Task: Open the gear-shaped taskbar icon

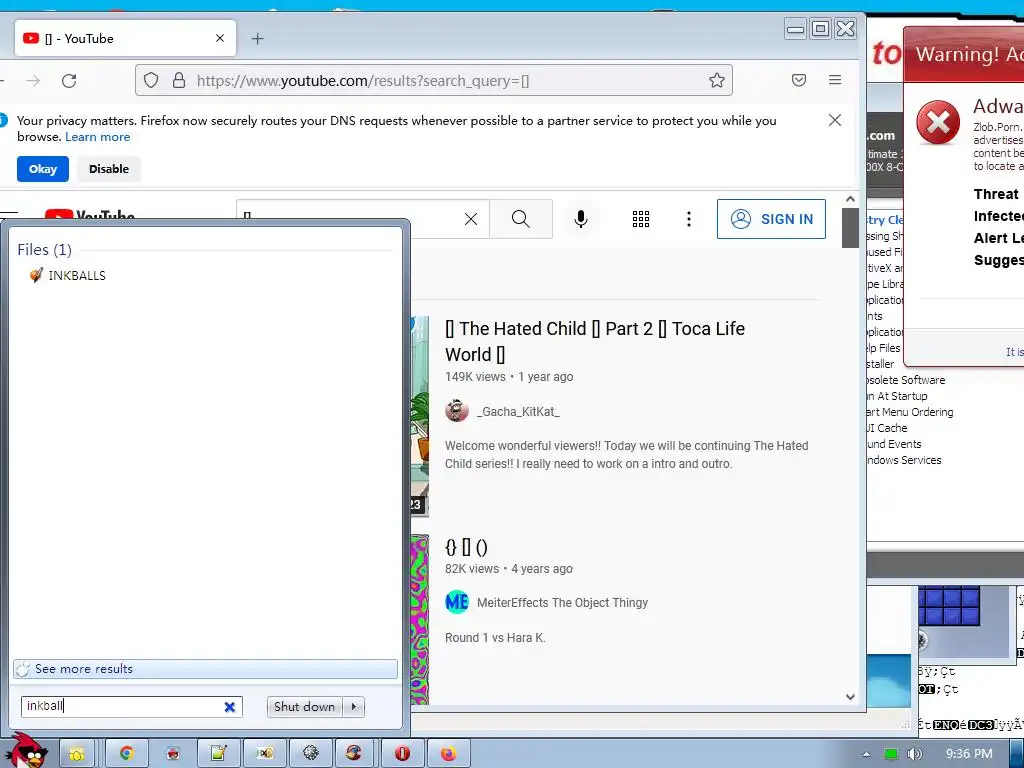Action: [x=310, y=754]
